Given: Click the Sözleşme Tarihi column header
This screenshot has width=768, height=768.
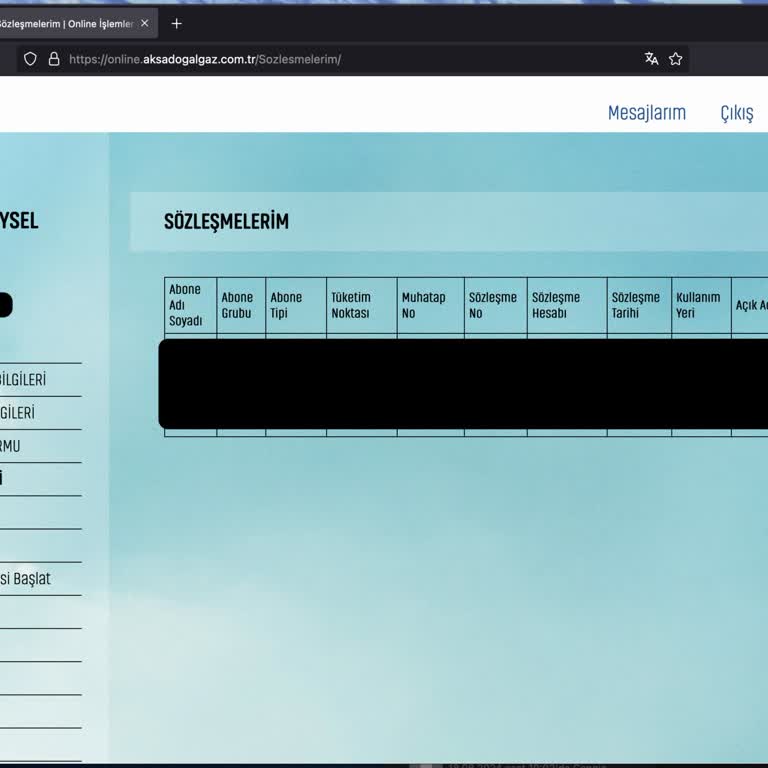Looking at the screenshot, I should (639, 305).
